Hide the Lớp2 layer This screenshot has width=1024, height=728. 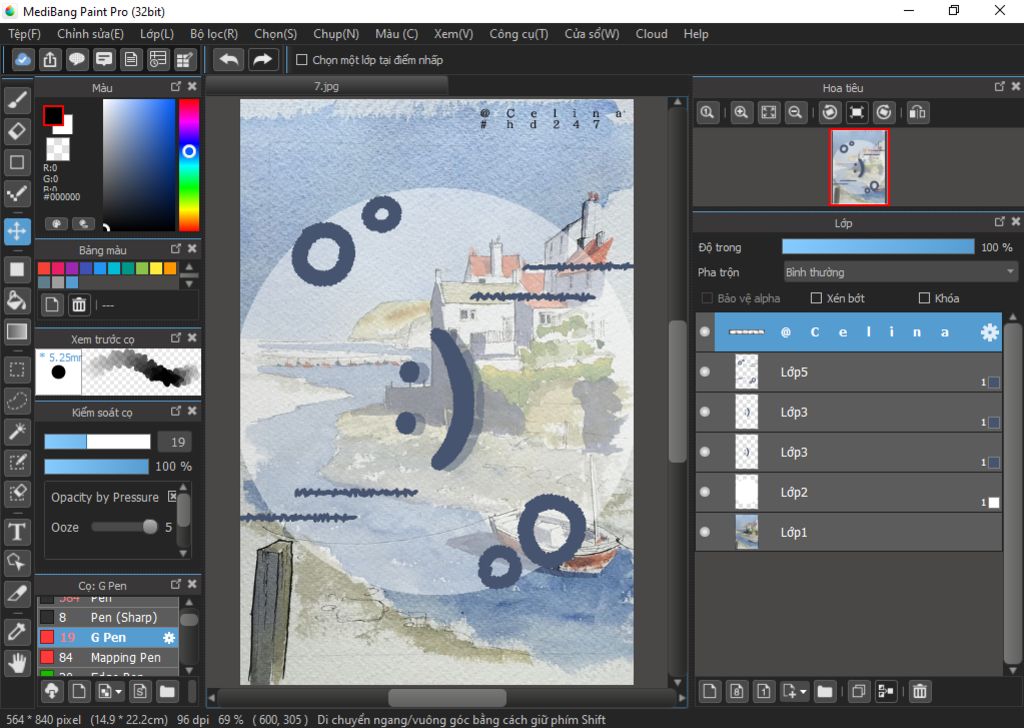pos(705,492)
